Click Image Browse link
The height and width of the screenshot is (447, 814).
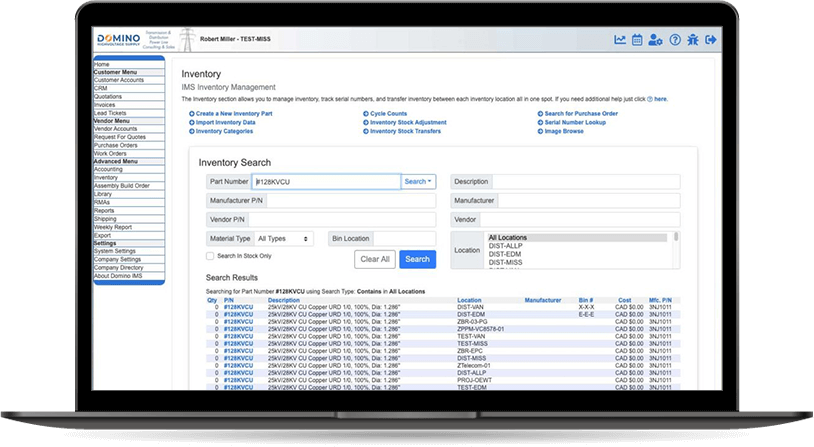coord(564,131)
